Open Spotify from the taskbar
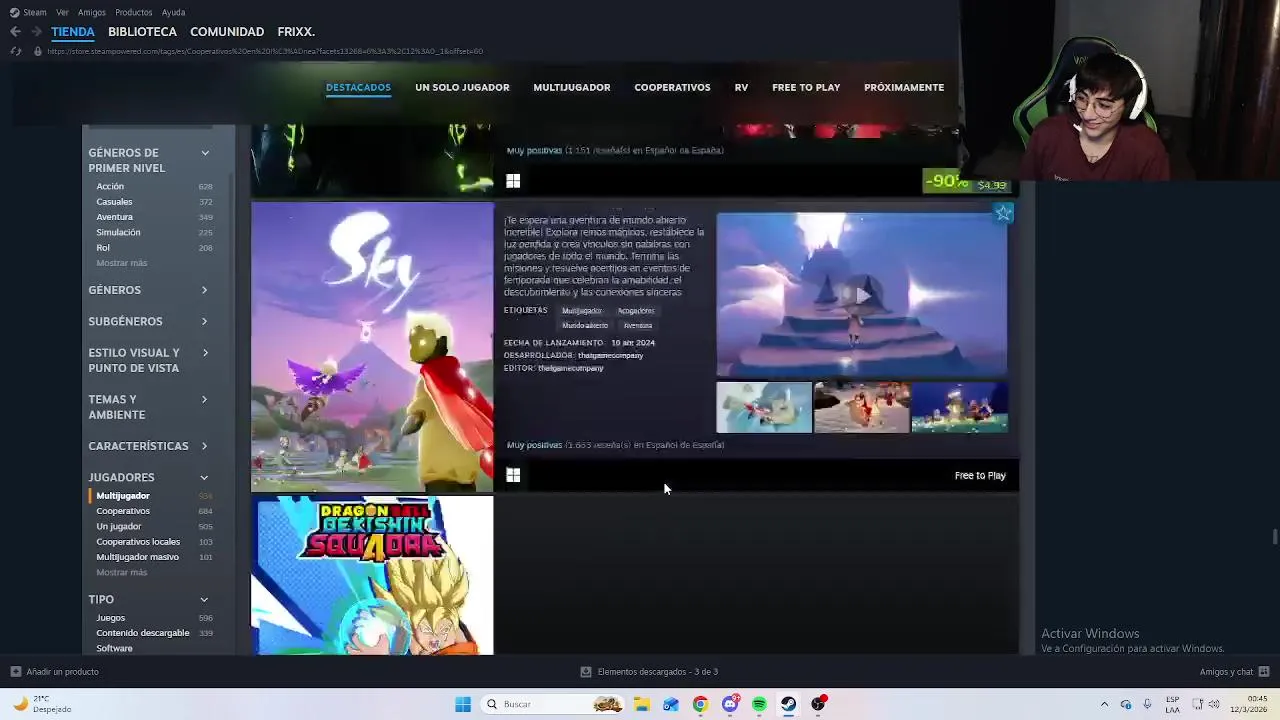The height and width of the screenshot is (720, 1280). [x=759, y=704]
